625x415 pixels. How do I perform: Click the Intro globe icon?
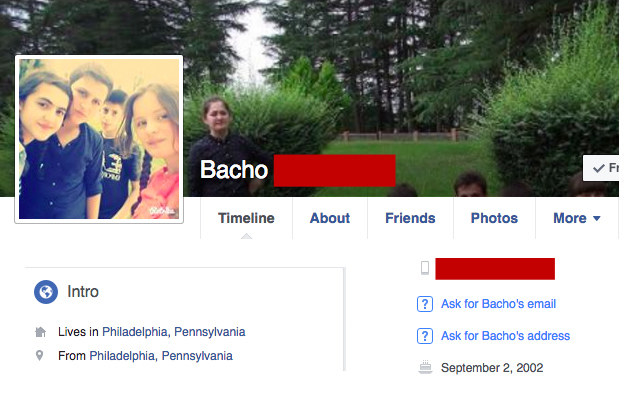[x=46, y=292]
